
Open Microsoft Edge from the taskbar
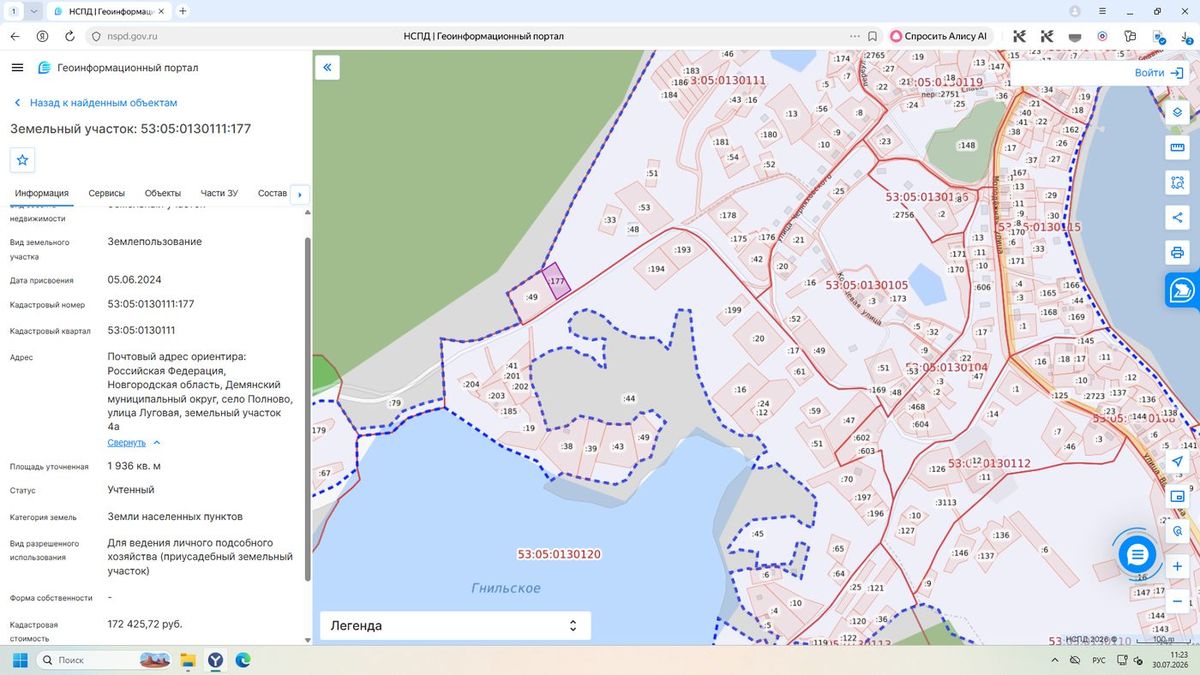tap(242, 660)
